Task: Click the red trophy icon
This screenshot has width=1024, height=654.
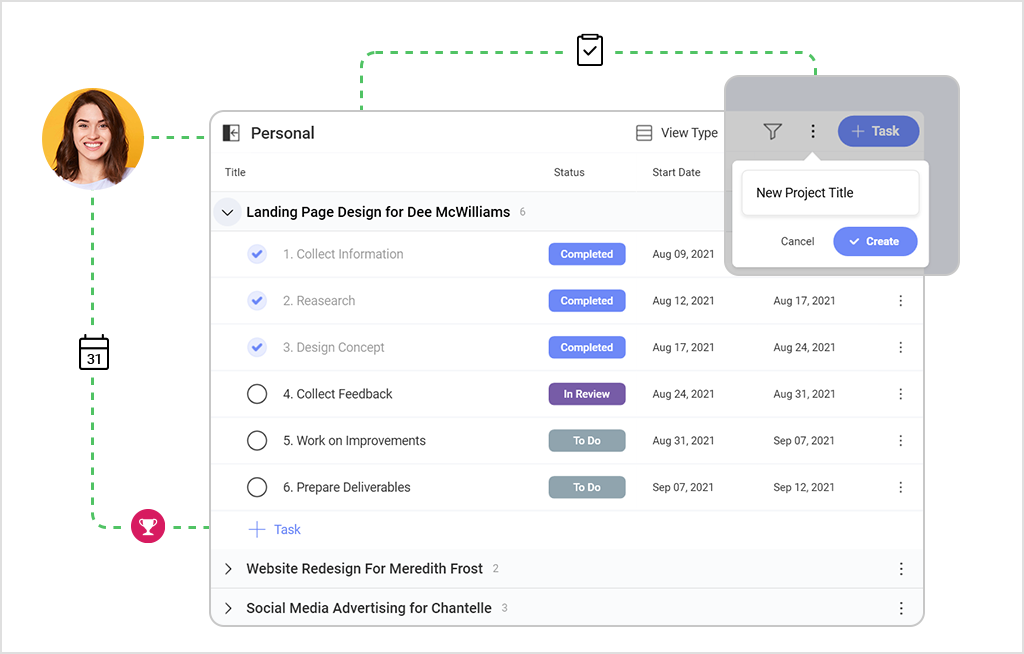Action: tap(148, 525)
